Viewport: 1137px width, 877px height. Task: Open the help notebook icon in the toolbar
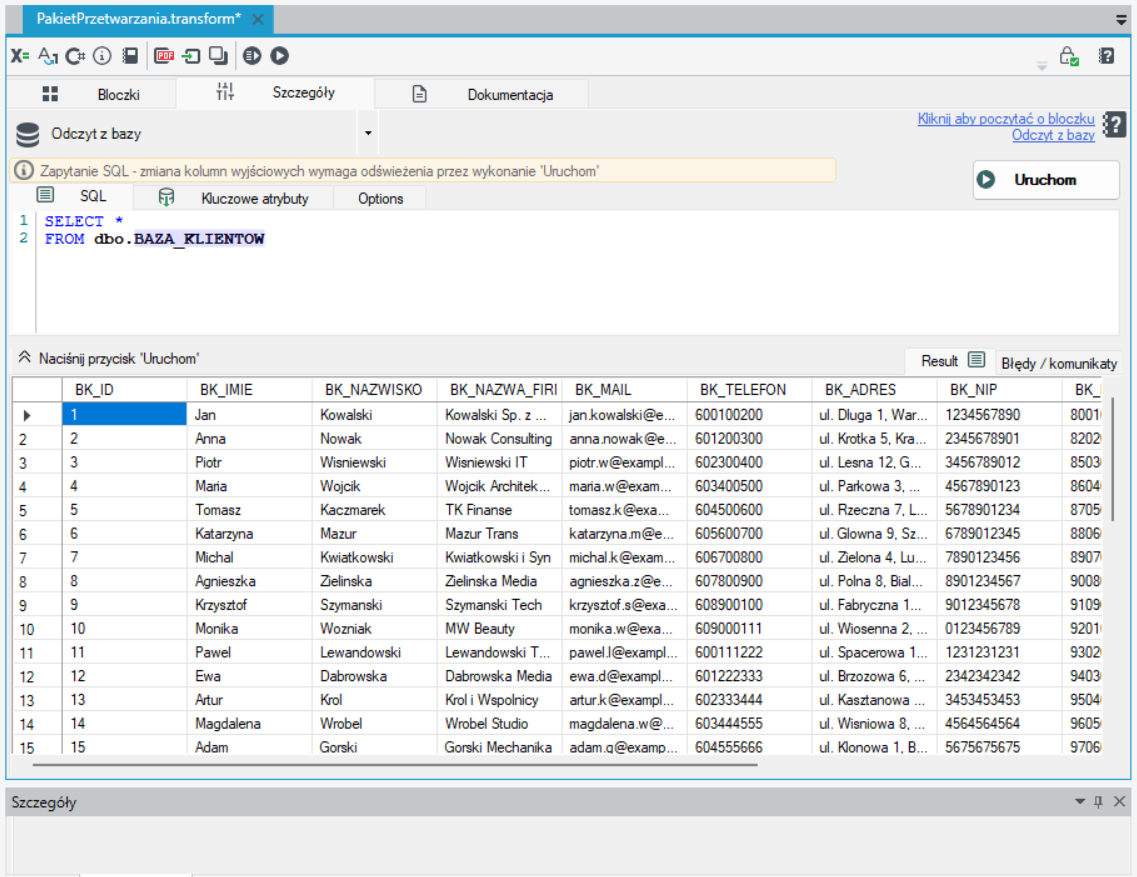click(1107, 56)
